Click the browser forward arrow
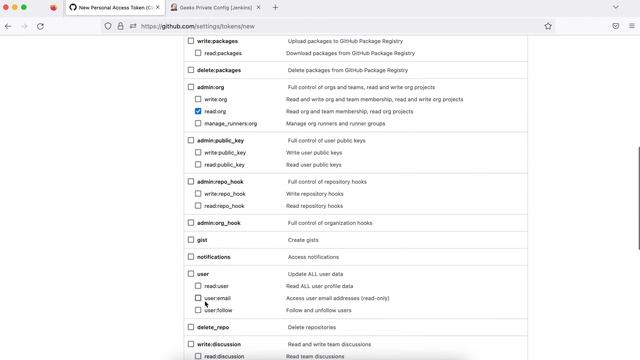 click(x=24, y=26)
